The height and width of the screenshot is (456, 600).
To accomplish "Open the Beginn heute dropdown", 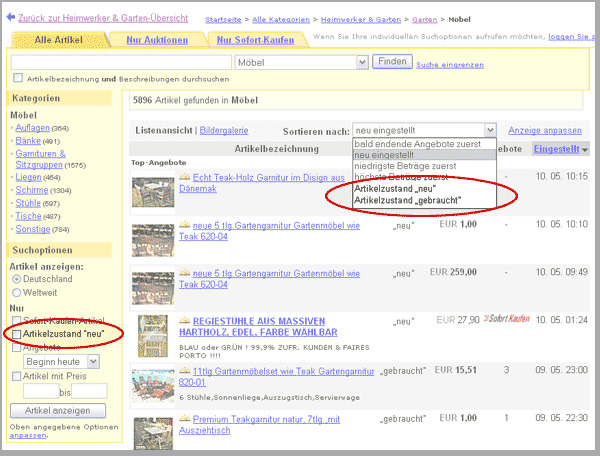I will tap(93, 361).
